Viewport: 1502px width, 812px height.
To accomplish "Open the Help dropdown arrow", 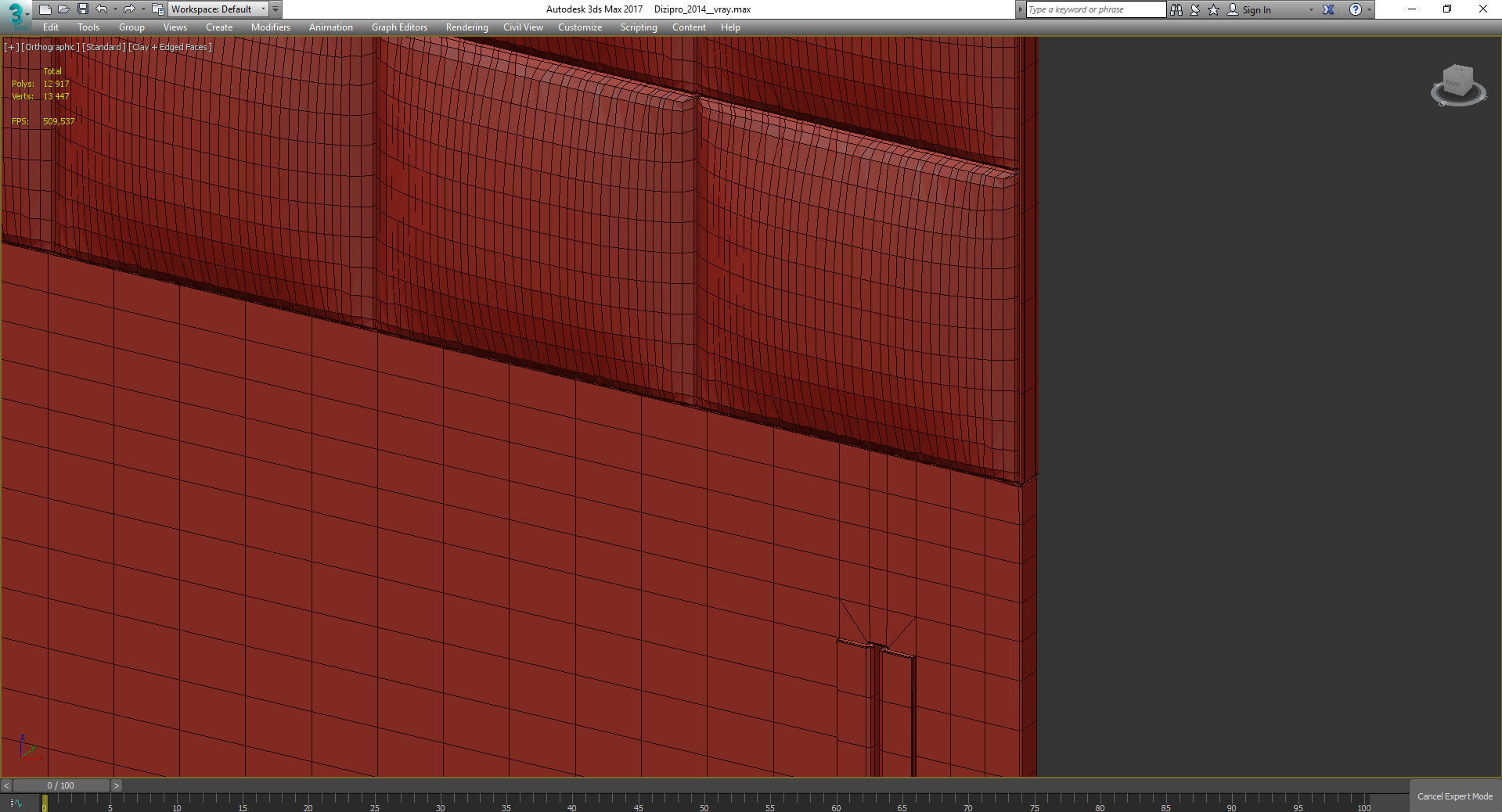I will [1369, 9].
